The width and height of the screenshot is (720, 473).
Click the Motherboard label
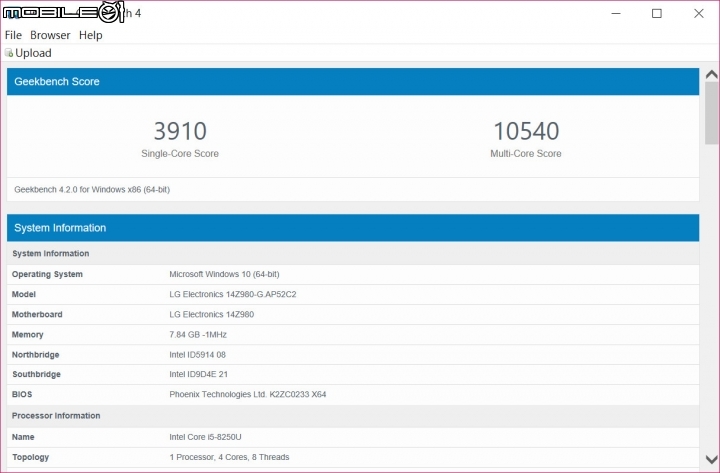coord(37,315)
